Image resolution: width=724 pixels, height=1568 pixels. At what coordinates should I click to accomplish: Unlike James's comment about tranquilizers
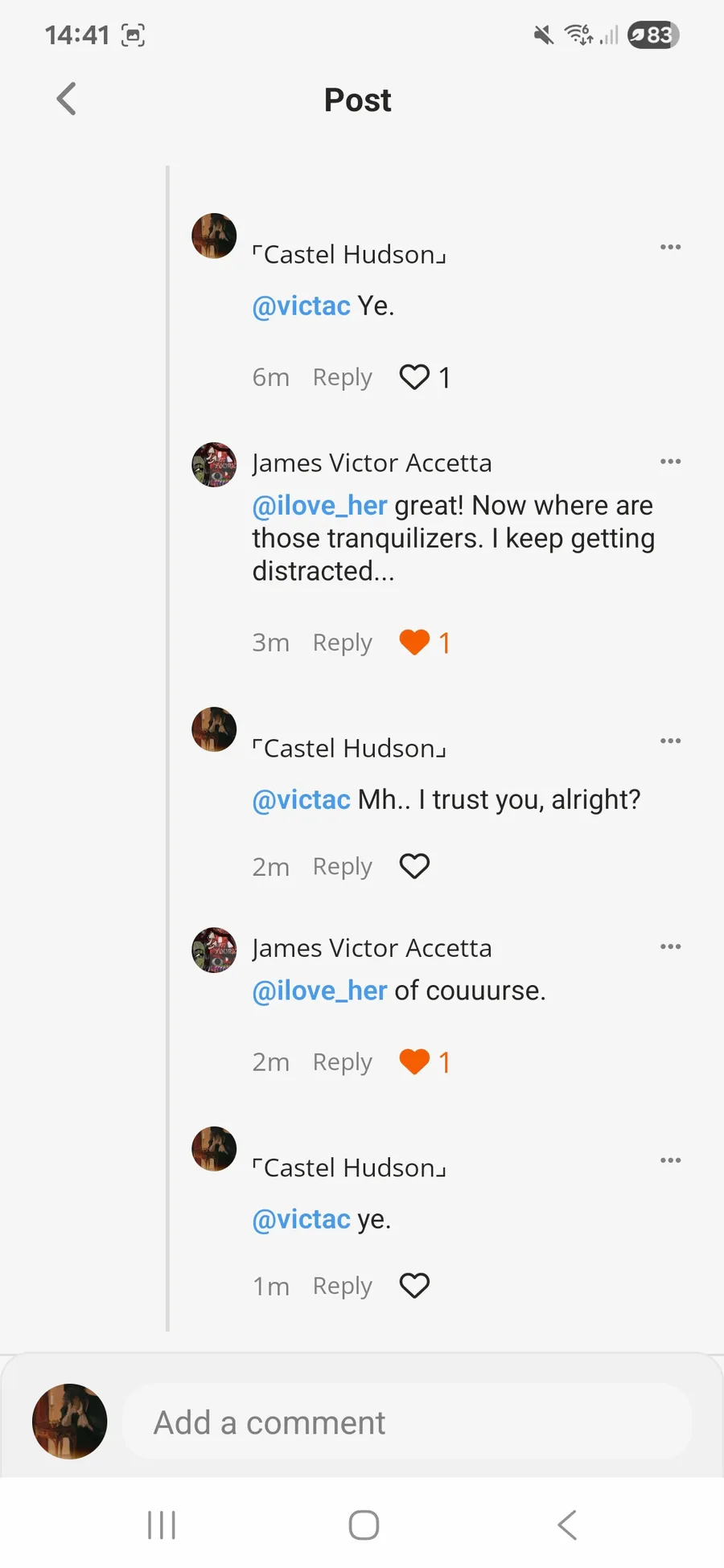[x=414, y=642]
